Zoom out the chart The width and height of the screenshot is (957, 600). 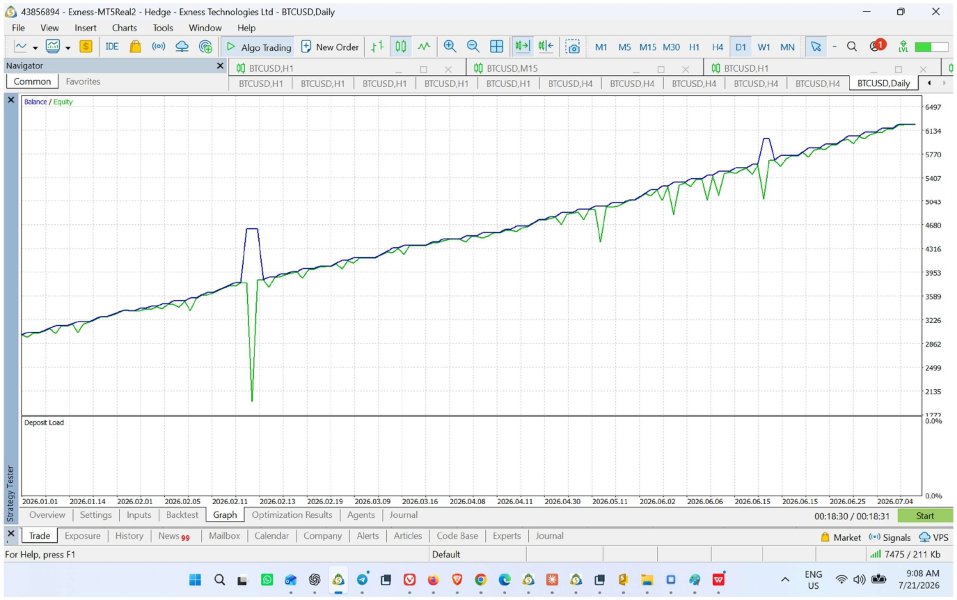473,46
